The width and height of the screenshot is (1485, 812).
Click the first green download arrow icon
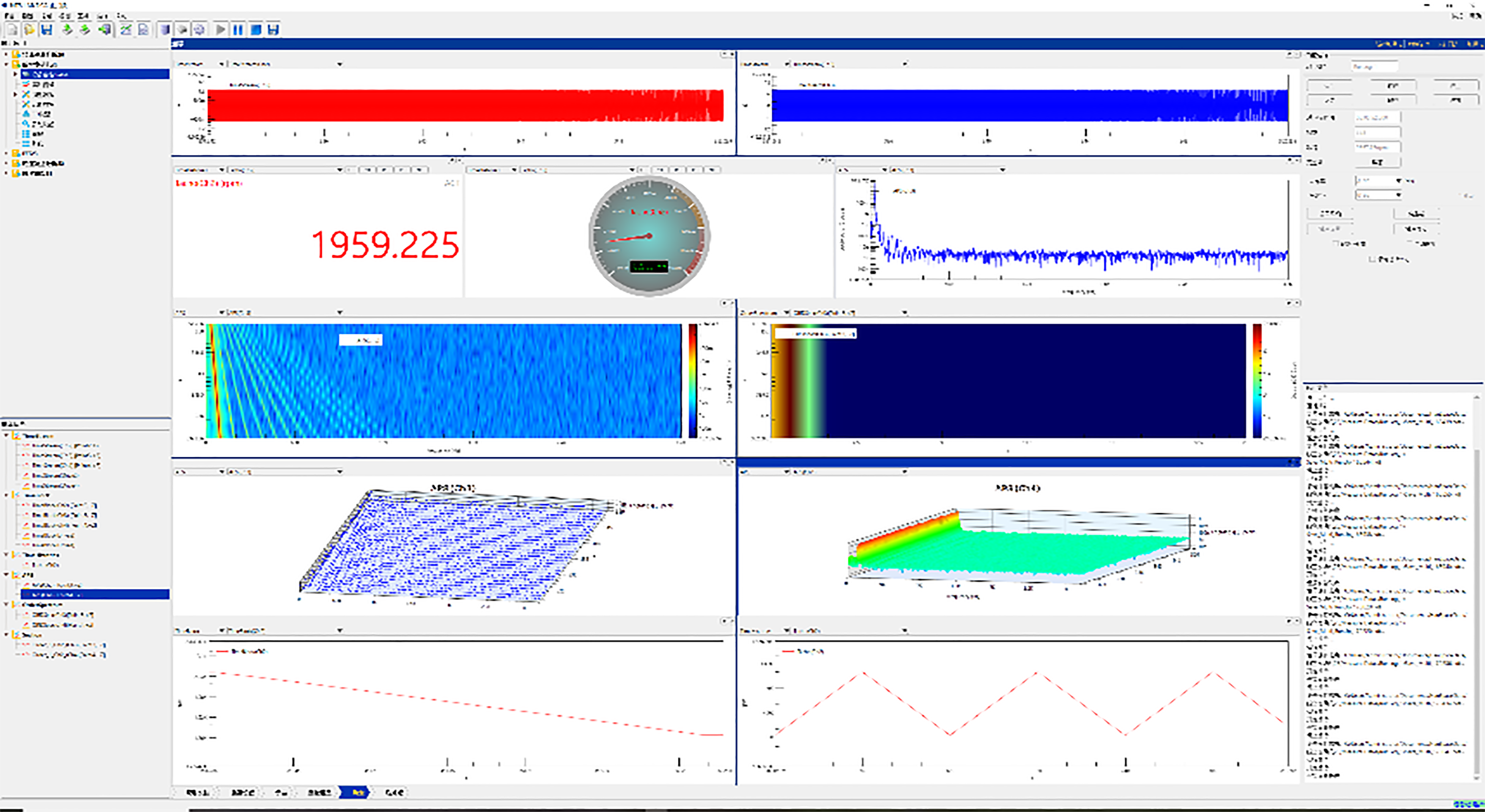click(67, 29)
